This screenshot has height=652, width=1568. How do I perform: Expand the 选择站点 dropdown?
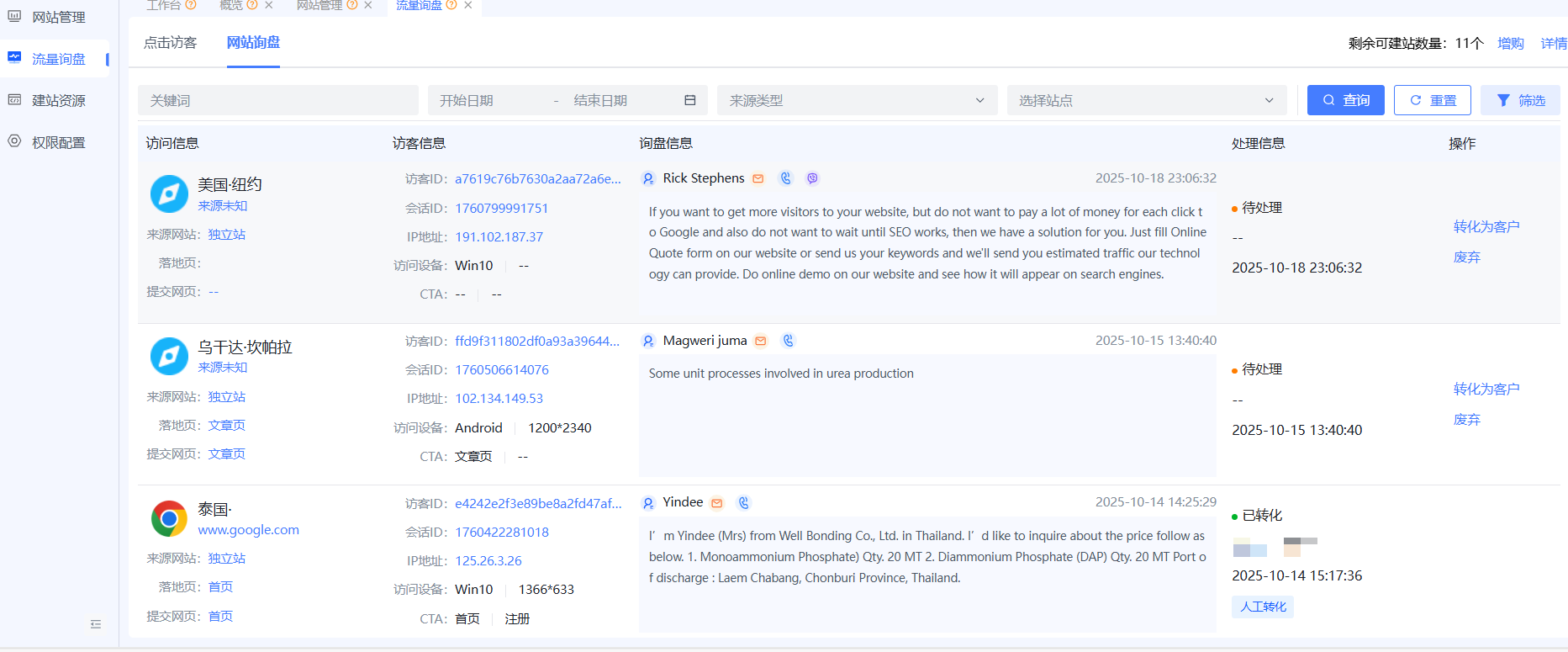[1146, 100]
